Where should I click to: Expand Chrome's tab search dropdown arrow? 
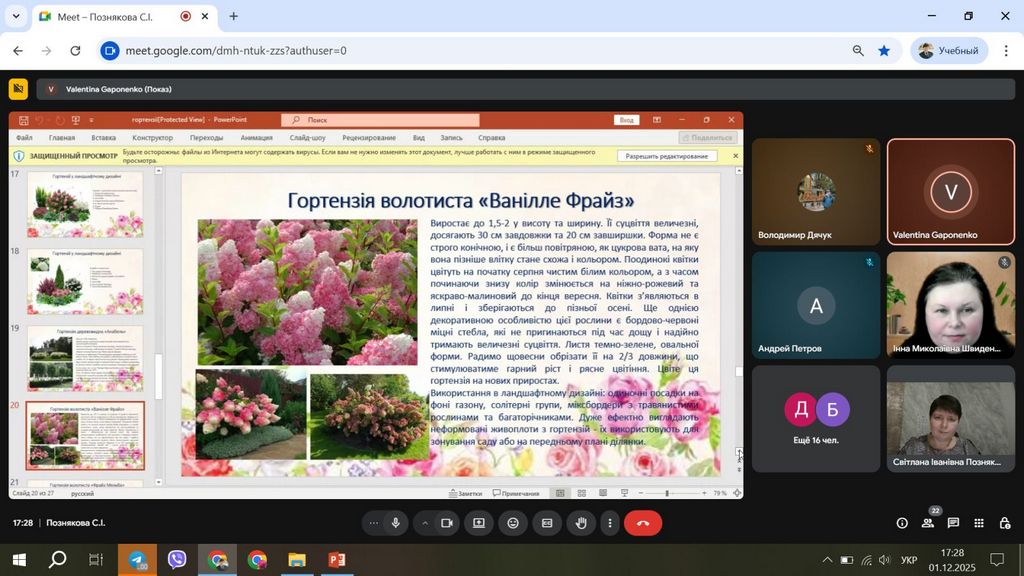[x=16, y=16]
